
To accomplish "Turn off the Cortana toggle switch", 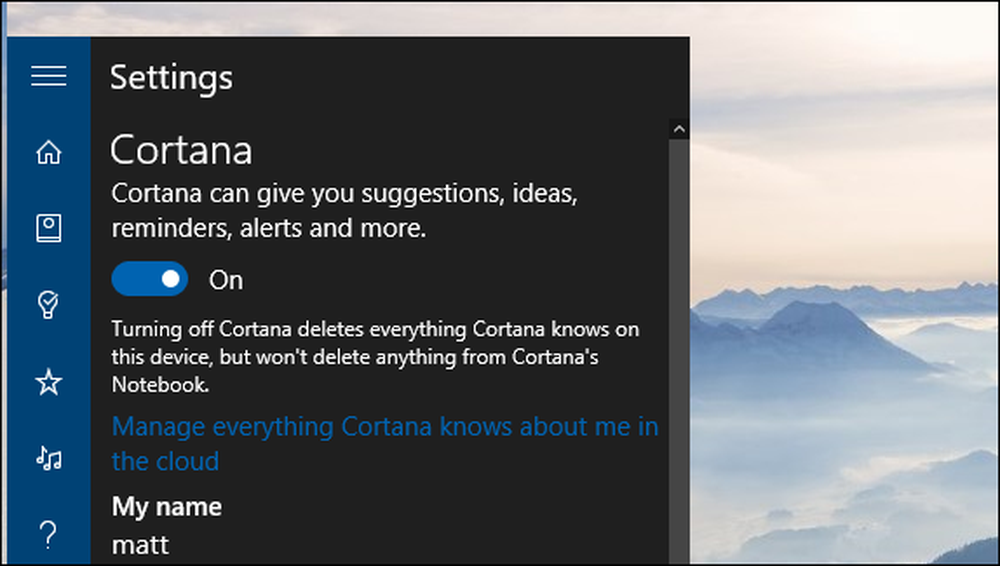I will point(150,279).
